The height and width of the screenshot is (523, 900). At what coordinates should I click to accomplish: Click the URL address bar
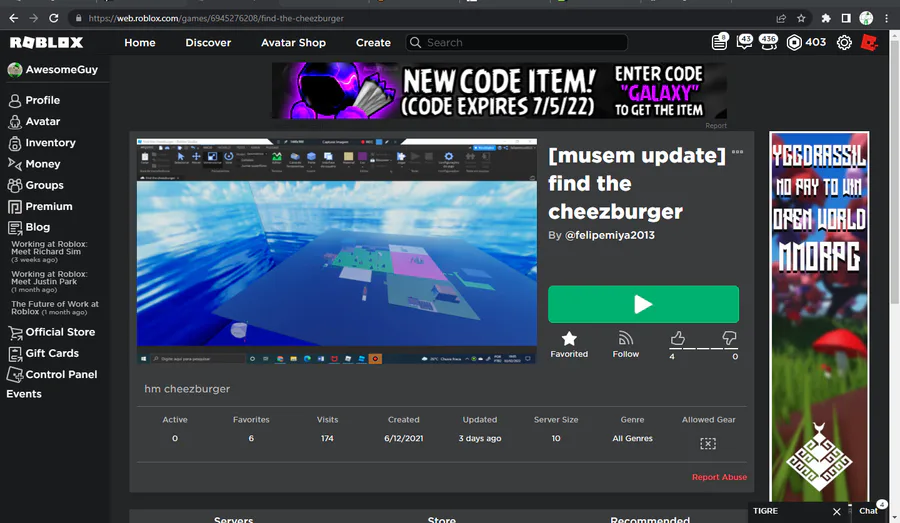(425, 18)
